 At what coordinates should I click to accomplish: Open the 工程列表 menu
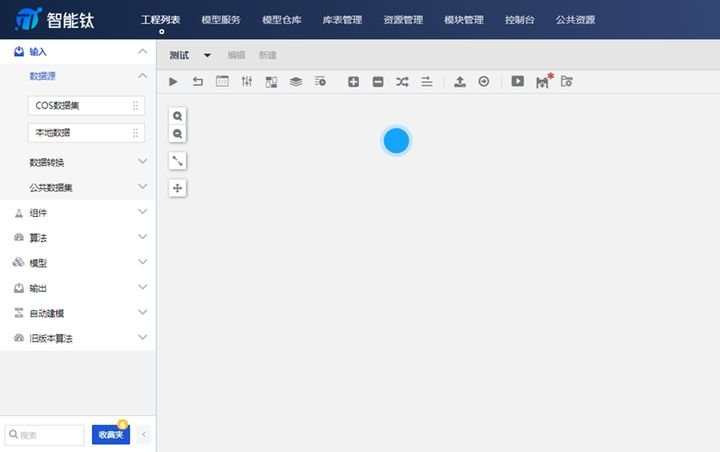pos(161,20)
